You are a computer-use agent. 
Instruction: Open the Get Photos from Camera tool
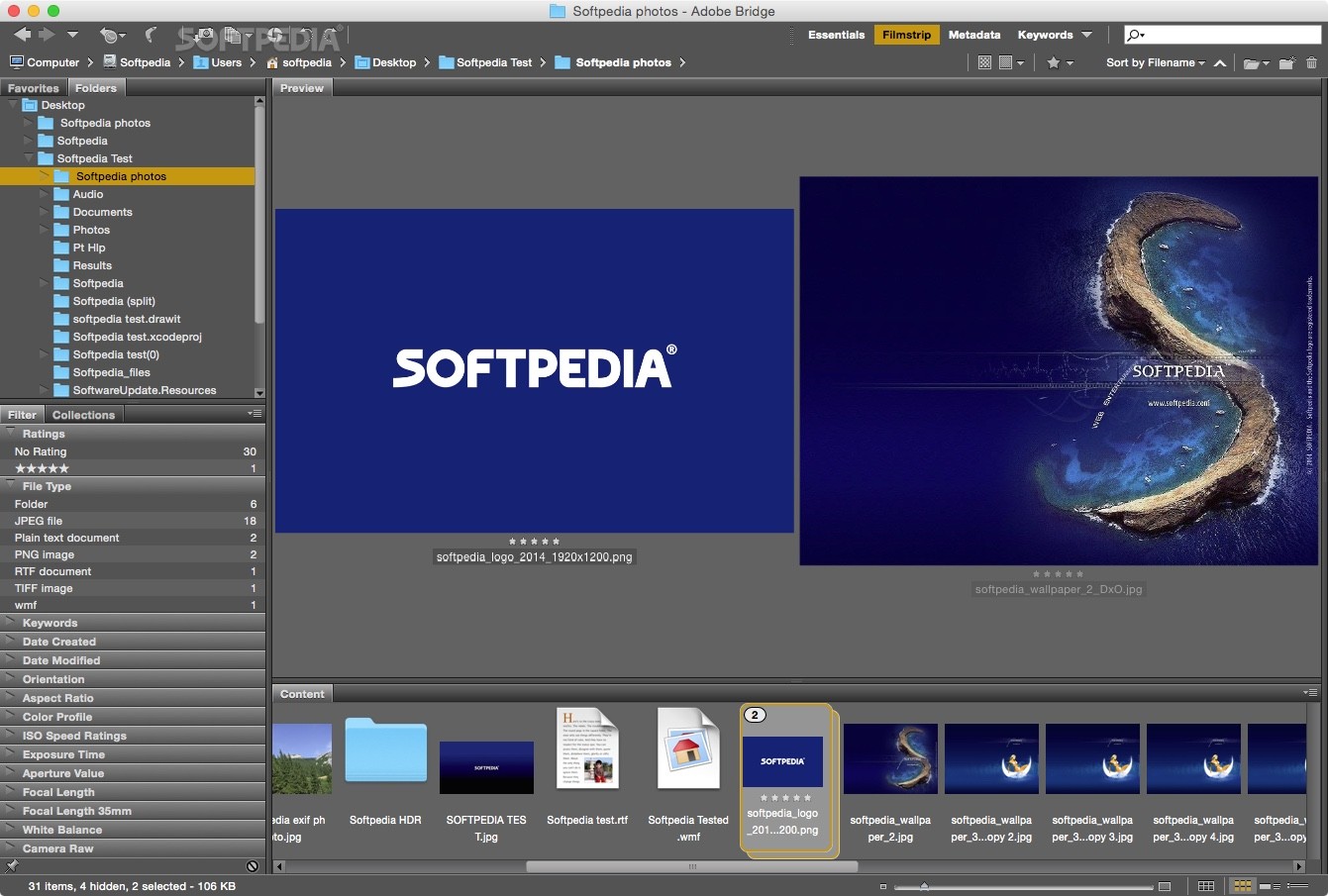[x=203, y=35]
